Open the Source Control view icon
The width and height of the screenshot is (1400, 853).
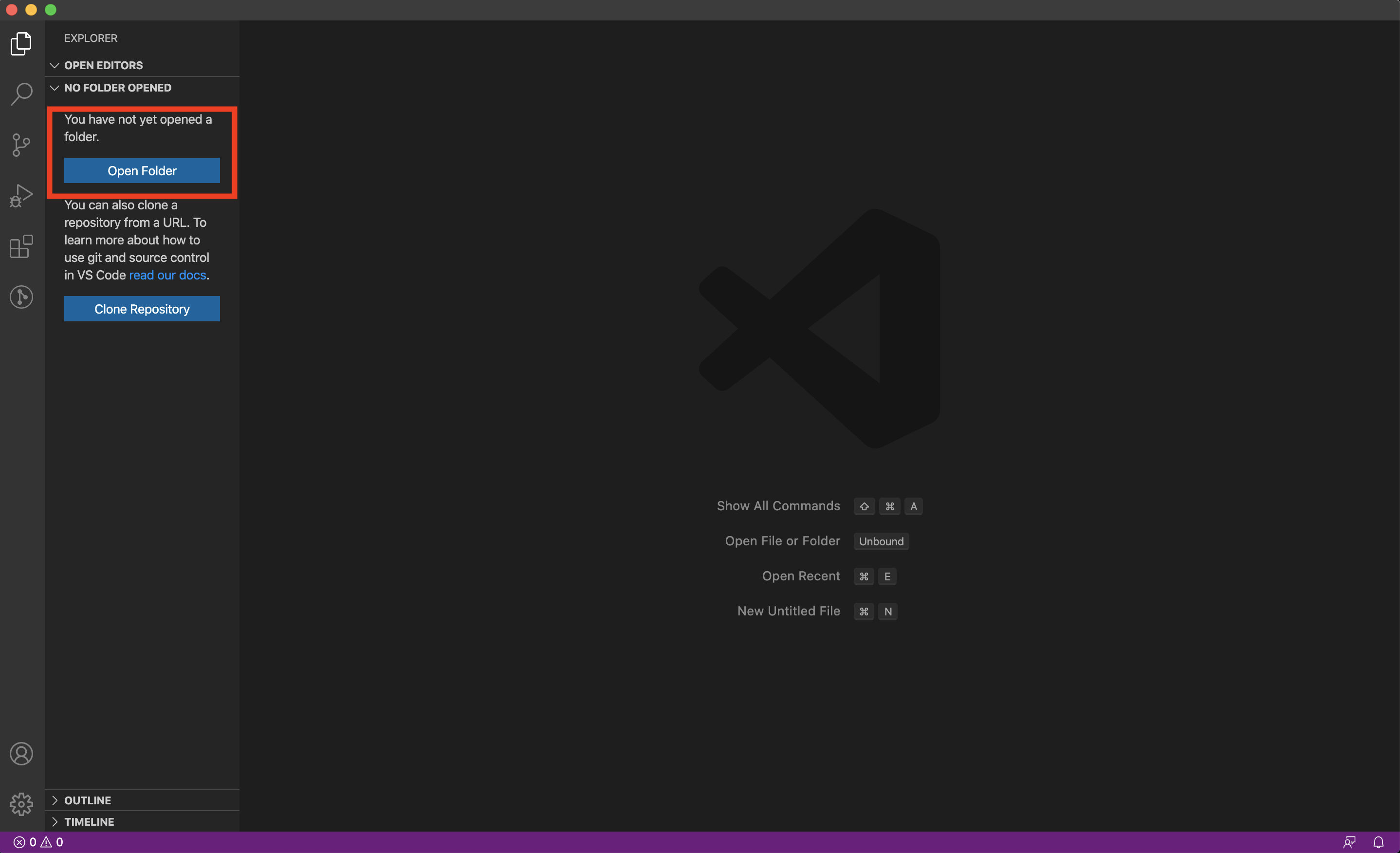21,145
